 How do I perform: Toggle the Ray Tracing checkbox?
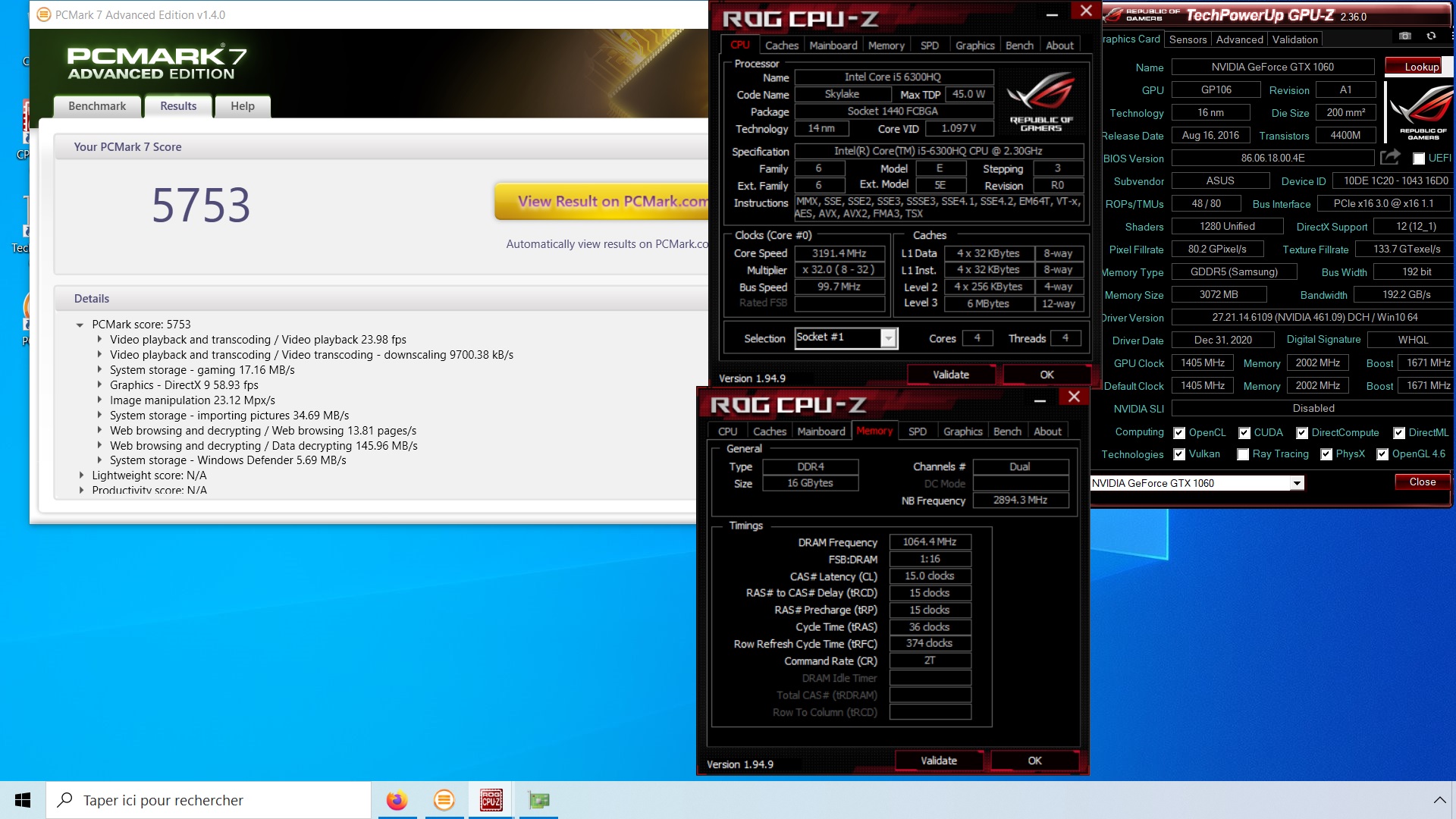click(1243, 454)
